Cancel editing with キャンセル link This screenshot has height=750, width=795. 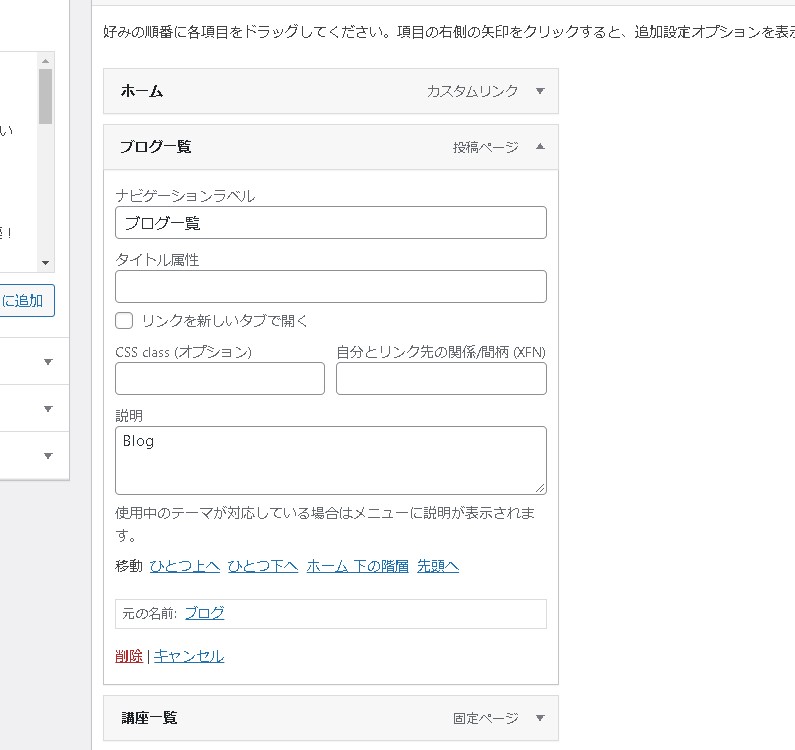coord(188,656)
